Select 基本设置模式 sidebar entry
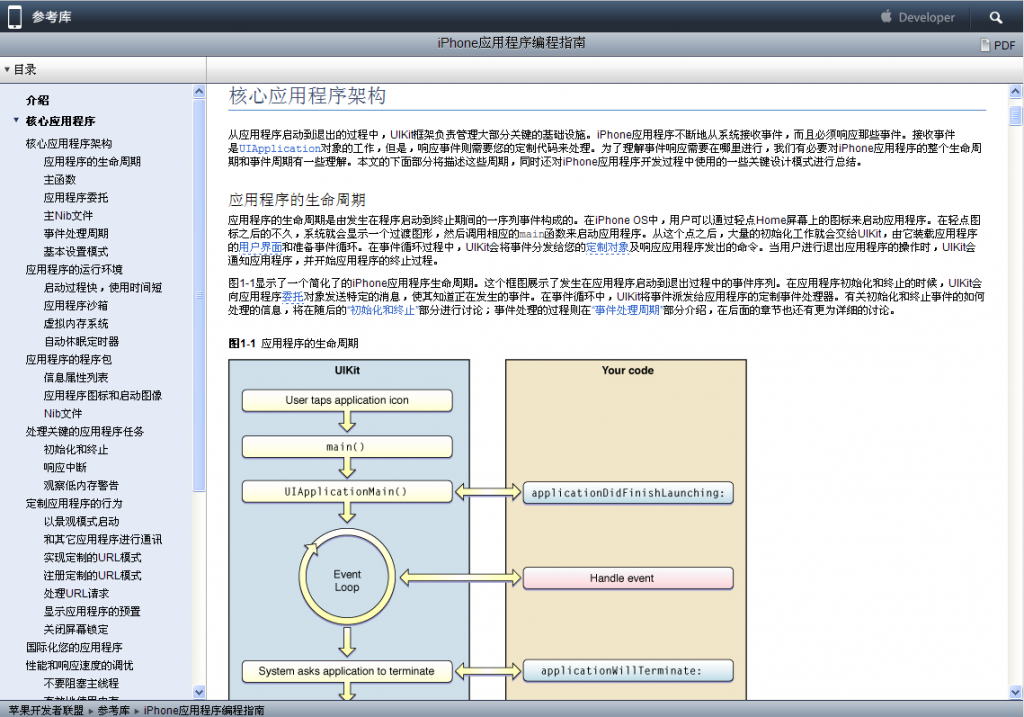Image resolution: width=1024 pixels, height=717 pixels. 76,251
